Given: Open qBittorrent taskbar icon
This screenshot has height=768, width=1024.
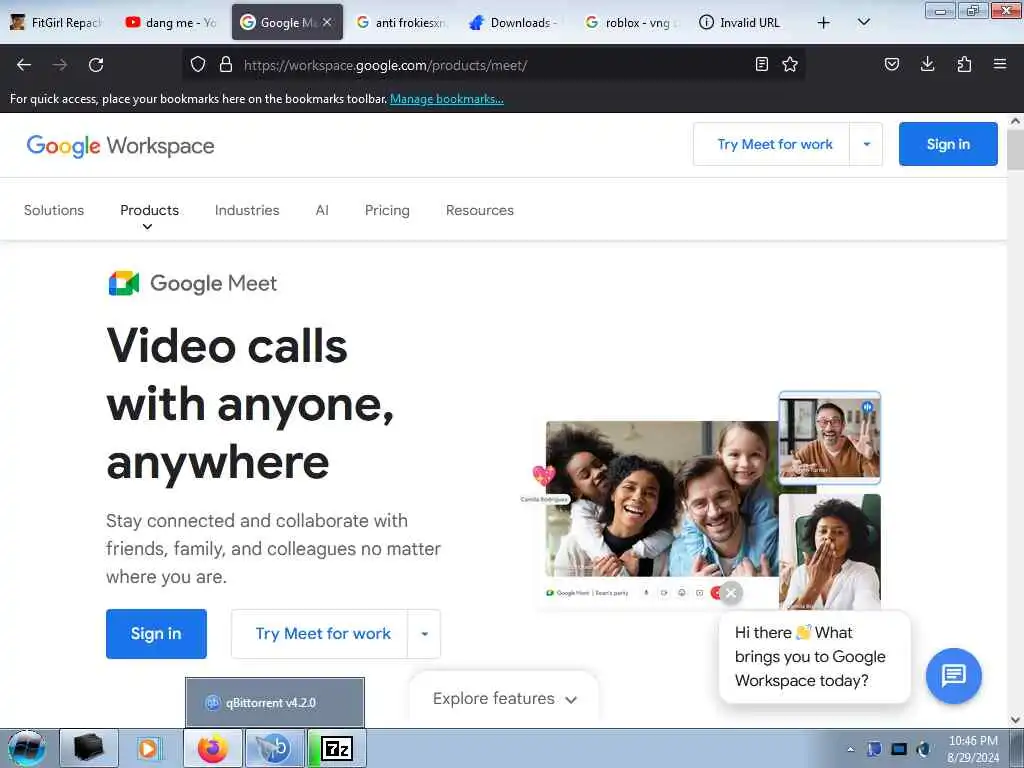Looking at the screenshot, I should click(x=274, y=748).
